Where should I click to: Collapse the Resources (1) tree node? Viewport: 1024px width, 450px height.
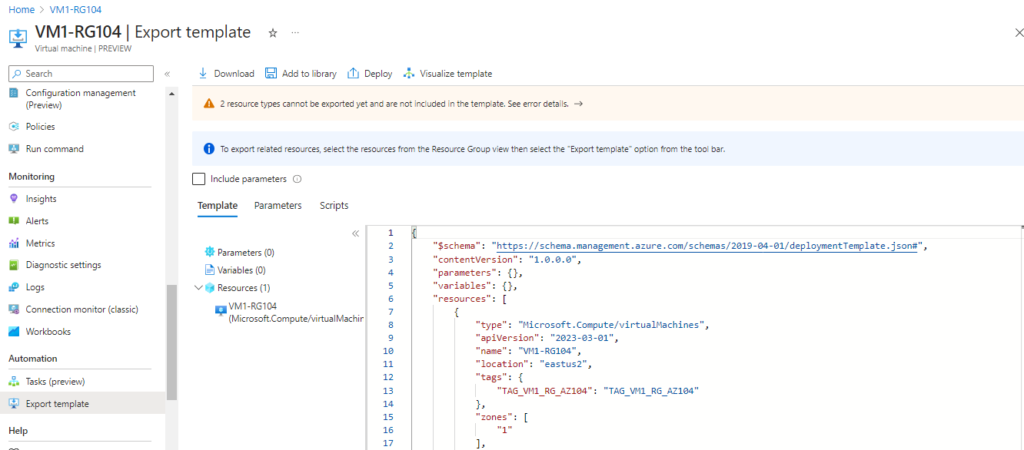(199, 287)
